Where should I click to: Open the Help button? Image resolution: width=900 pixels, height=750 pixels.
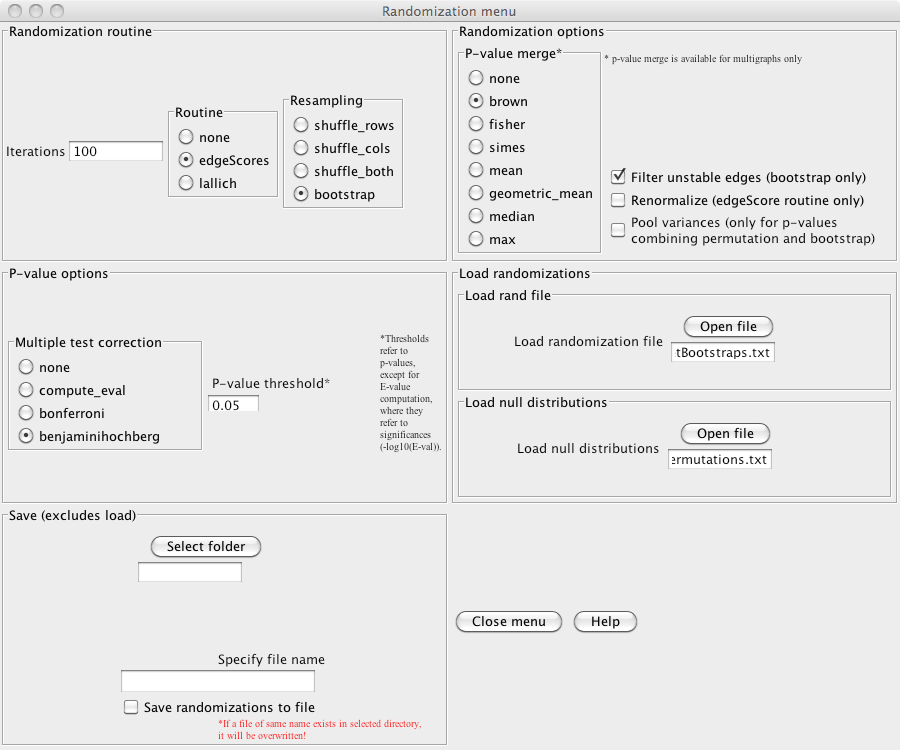click(x=605, y=622)
